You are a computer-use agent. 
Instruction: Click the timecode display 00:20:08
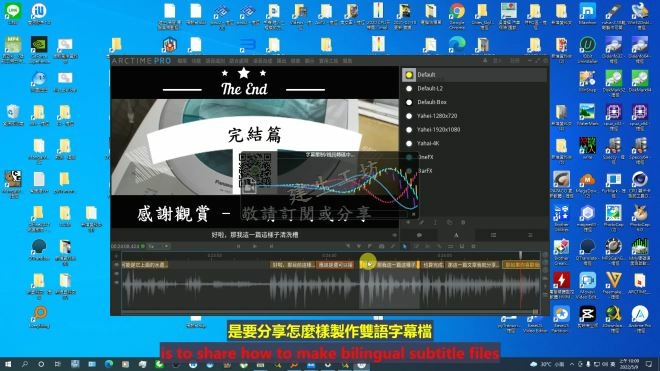[x=125, y=246]
